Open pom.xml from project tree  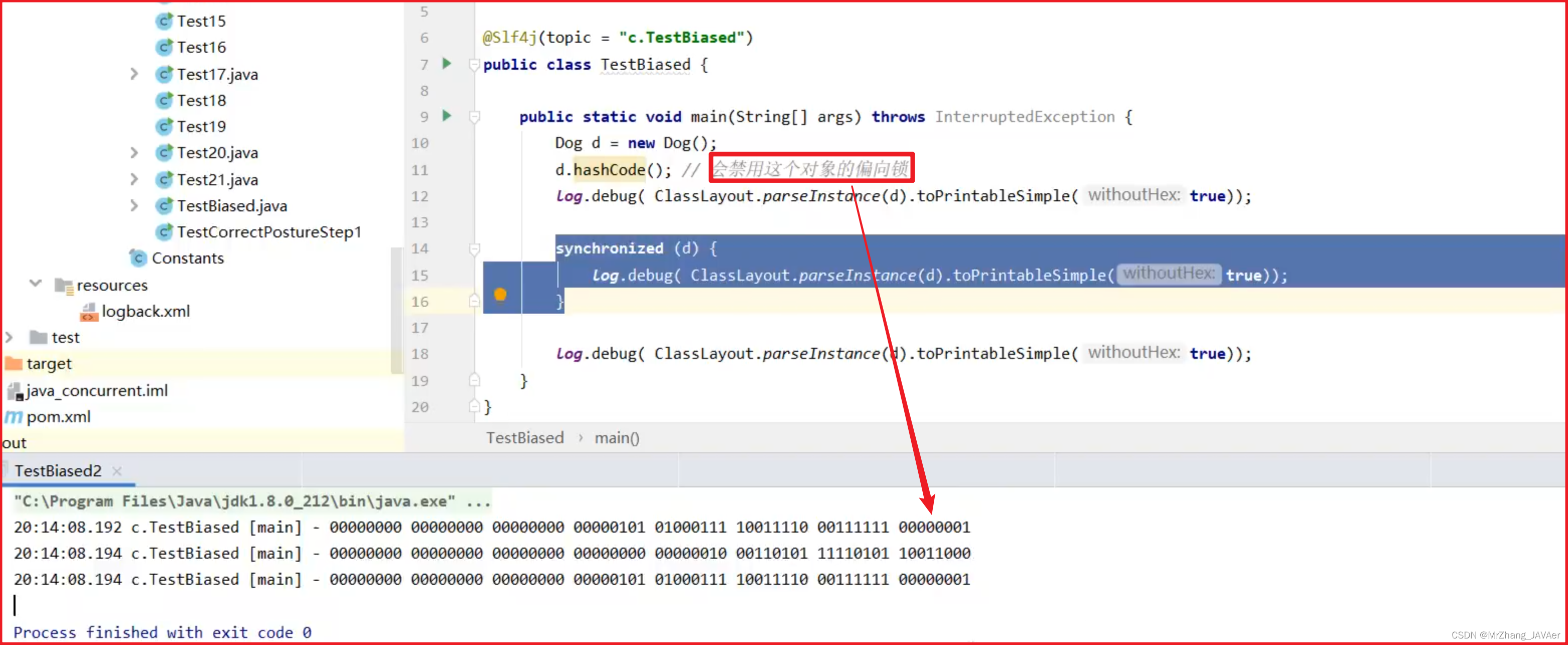click(x=58, y=417)
